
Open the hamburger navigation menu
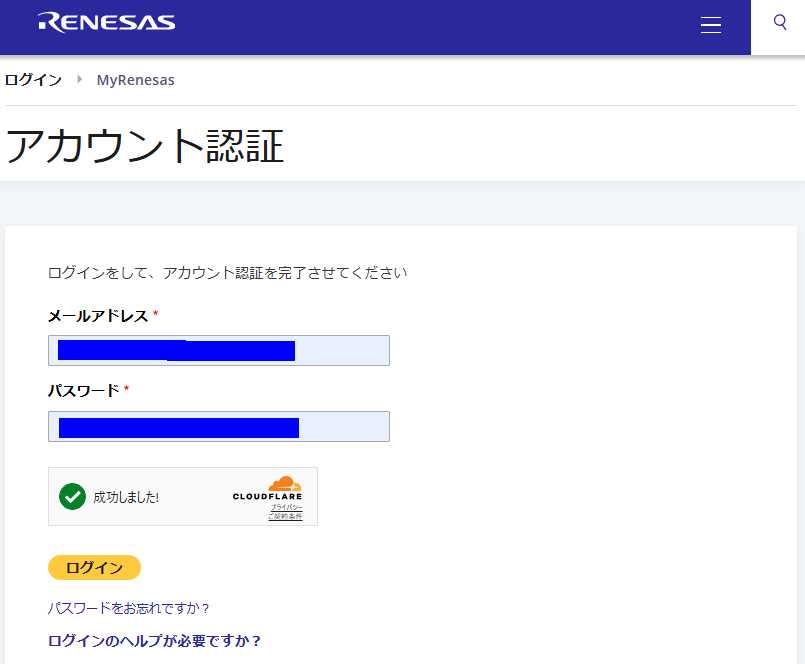[x=711, y=26]
